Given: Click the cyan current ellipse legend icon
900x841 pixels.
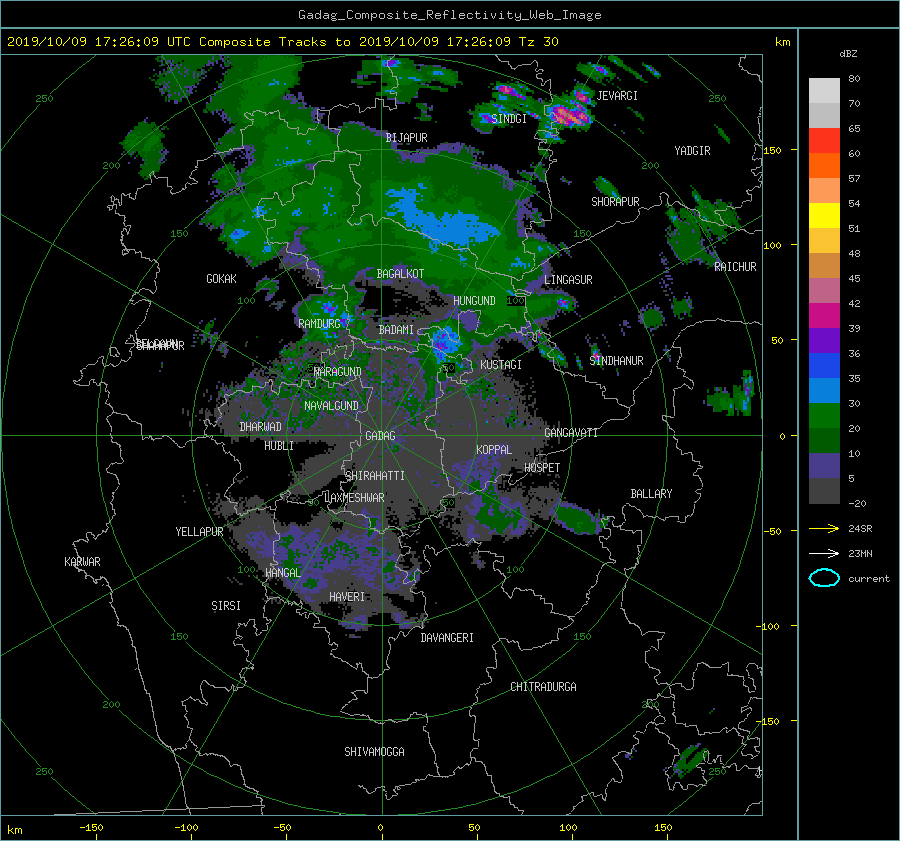Looking at the screenshot, I should tap(824, 578).
